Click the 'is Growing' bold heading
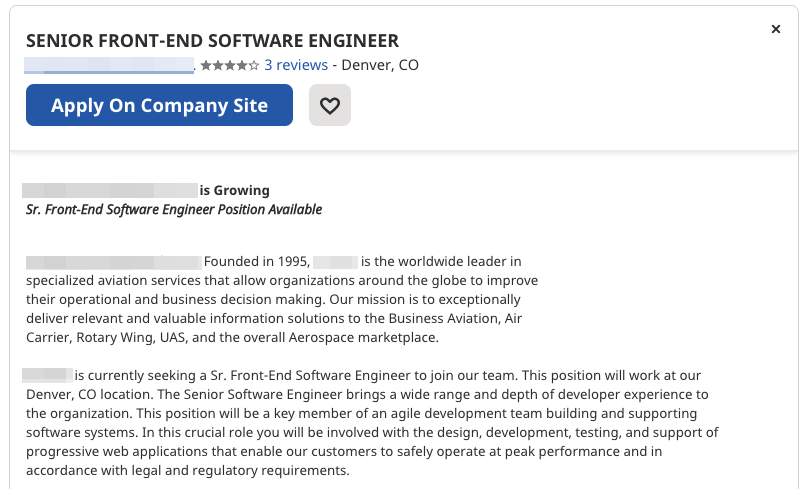This screenshot has width=810, height=489. click(235, 191)
